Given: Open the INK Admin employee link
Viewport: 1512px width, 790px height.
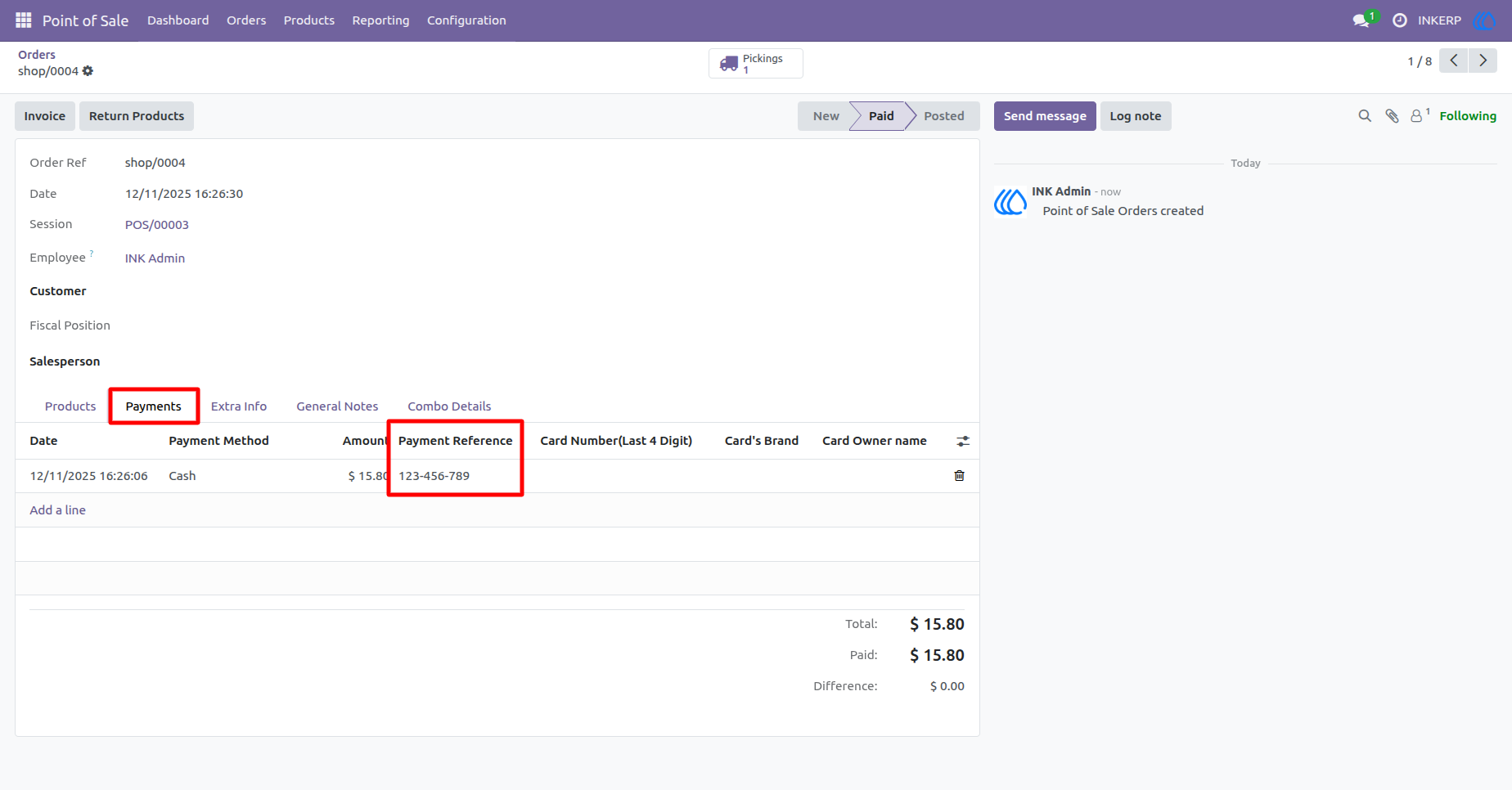Looking at the screenshot, I should [155, 258].
